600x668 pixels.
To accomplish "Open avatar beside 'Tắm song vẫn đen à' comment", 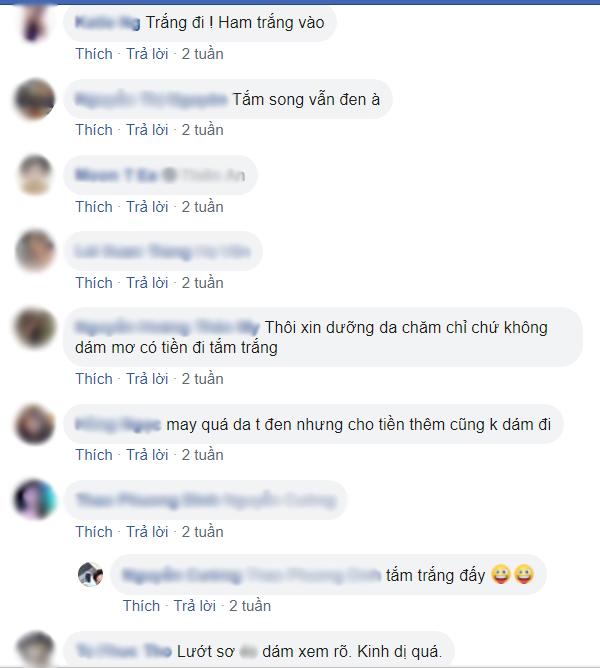I will tap(35, 99).
